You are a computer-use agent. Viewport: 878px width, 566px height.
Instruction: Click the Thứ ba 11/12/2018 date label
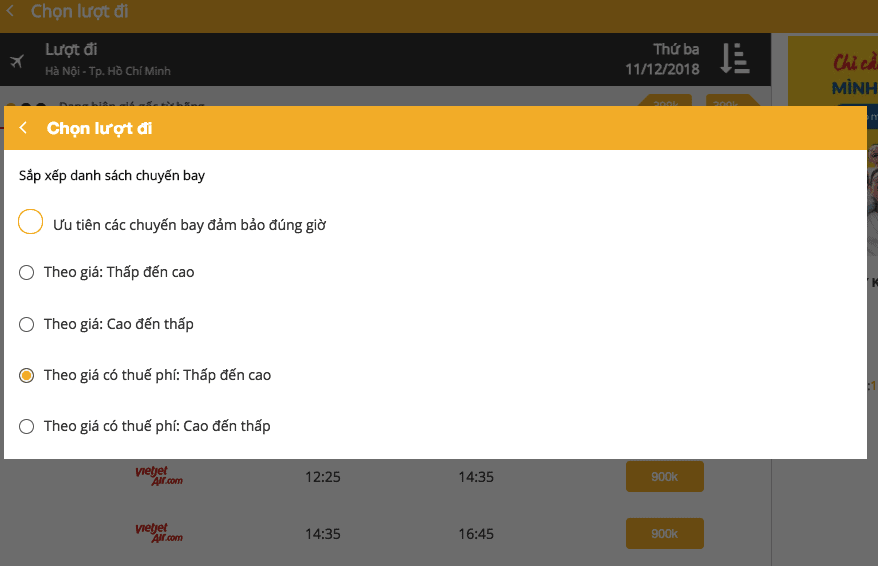662,59
